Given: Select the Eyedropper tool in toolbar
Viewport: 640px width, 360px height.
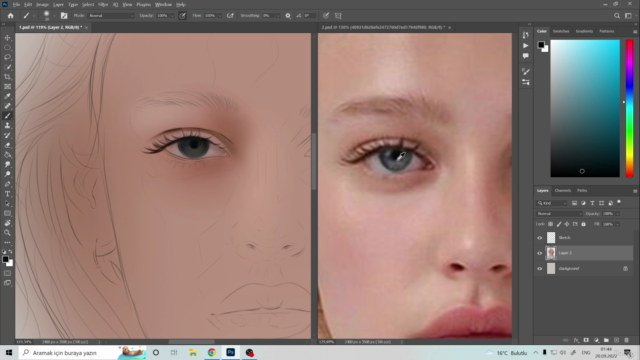Looking at the screenshot, I should (x=7, y=96).
